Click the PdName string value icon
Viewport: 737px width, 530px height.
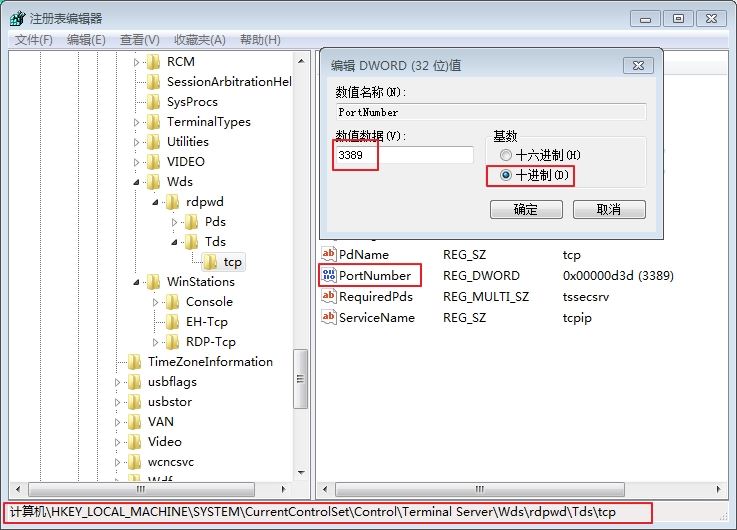329,254
